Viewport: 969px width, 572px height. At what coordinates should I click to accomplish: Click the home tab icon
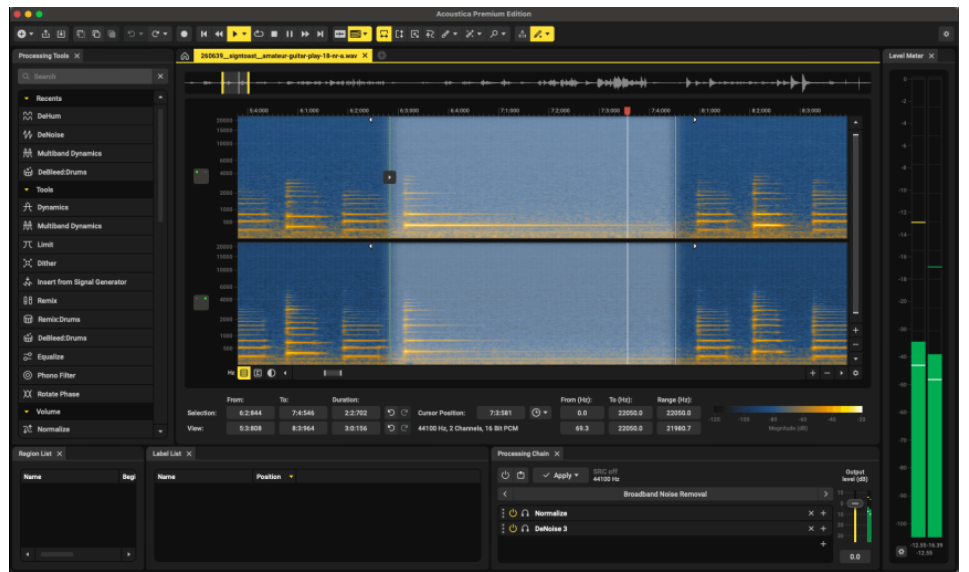(185, 56)
